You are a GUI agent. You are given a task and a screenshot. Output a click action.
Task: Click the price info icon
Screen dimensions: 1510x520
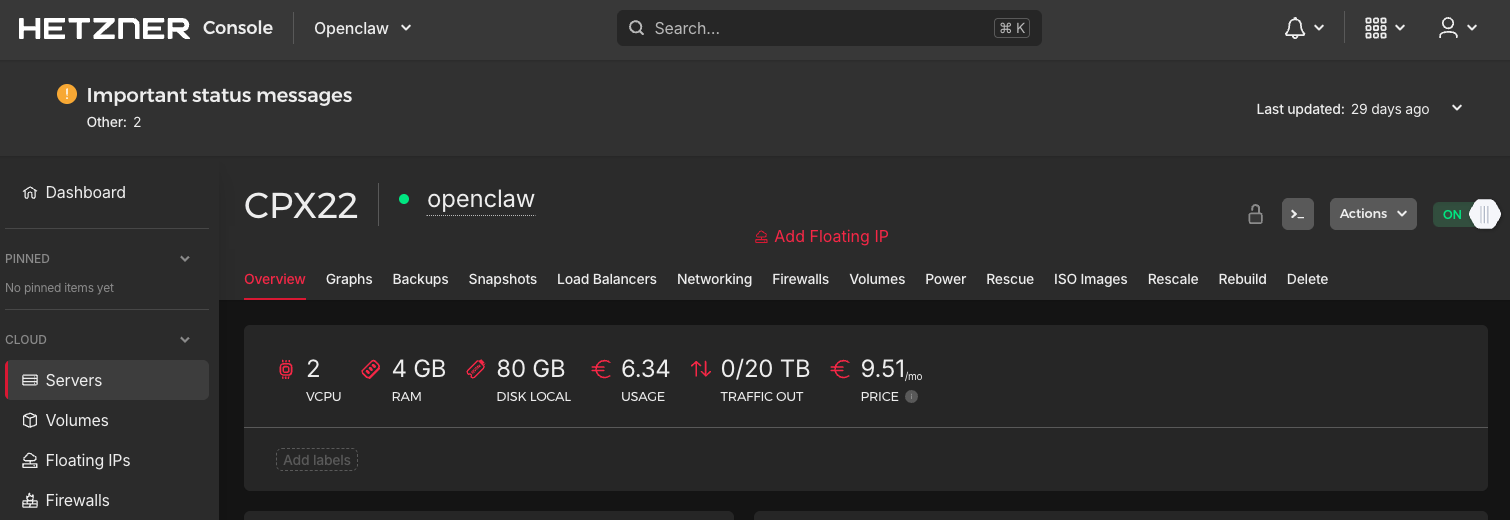coord(911,396)
